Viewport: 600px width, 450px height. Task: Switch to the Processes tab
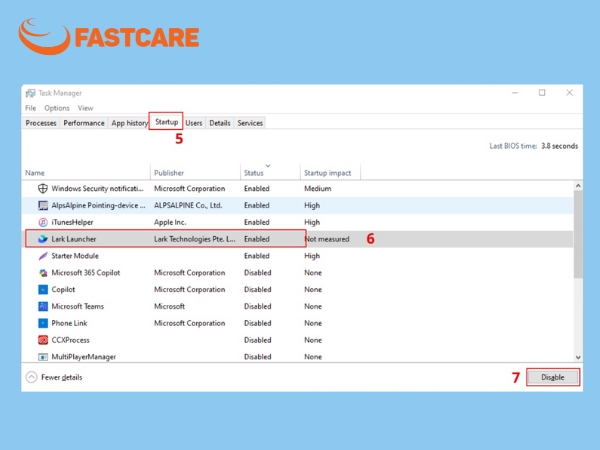pyautogui.click(x=41, y=123)
